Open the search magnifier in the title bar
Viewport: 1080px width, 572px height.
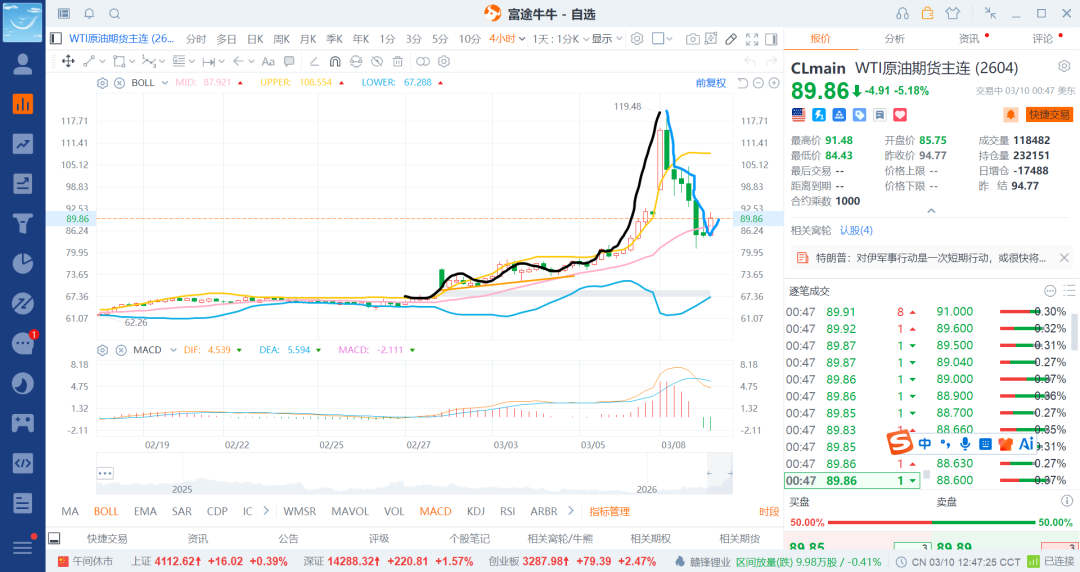point(114,14)
